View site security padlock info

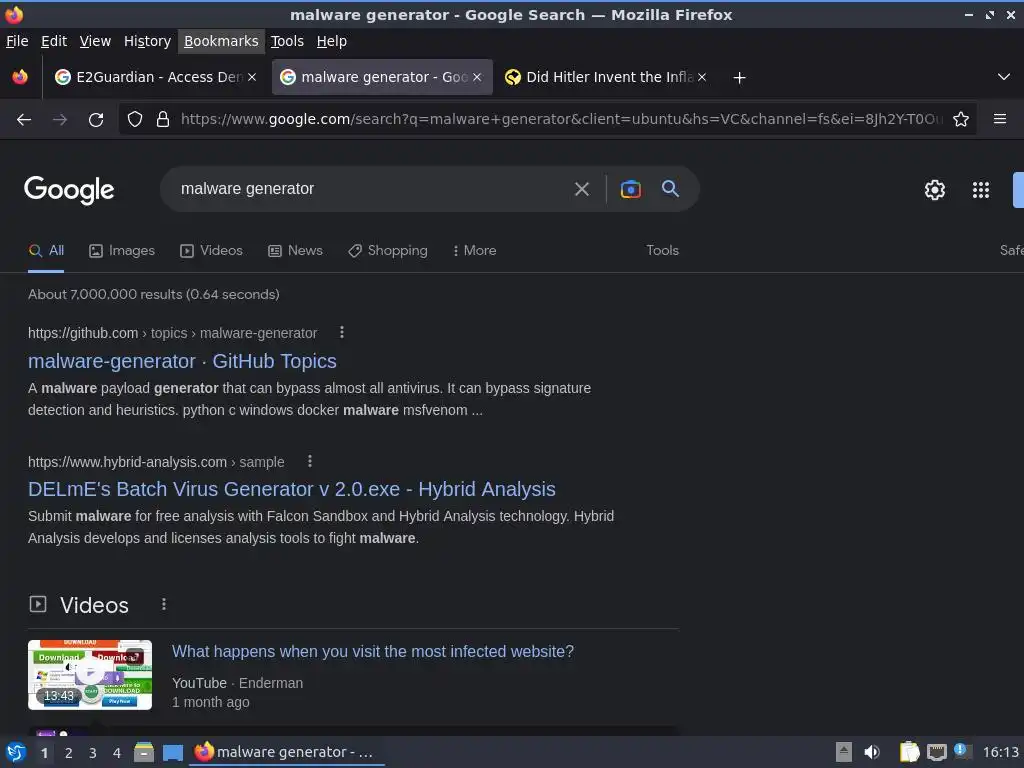(x=163, y=120)
